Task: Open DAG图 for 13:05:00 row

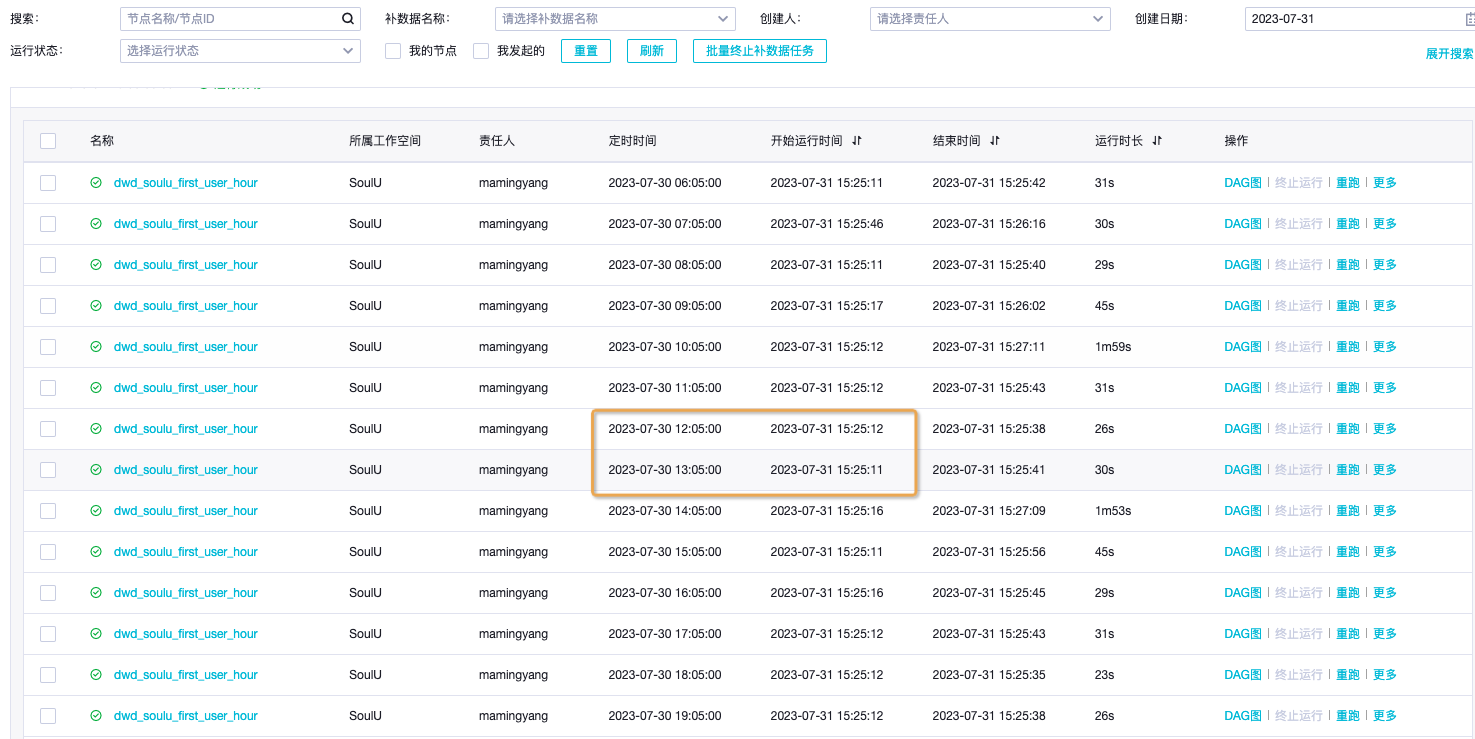Action: [x=1243, y=470]
